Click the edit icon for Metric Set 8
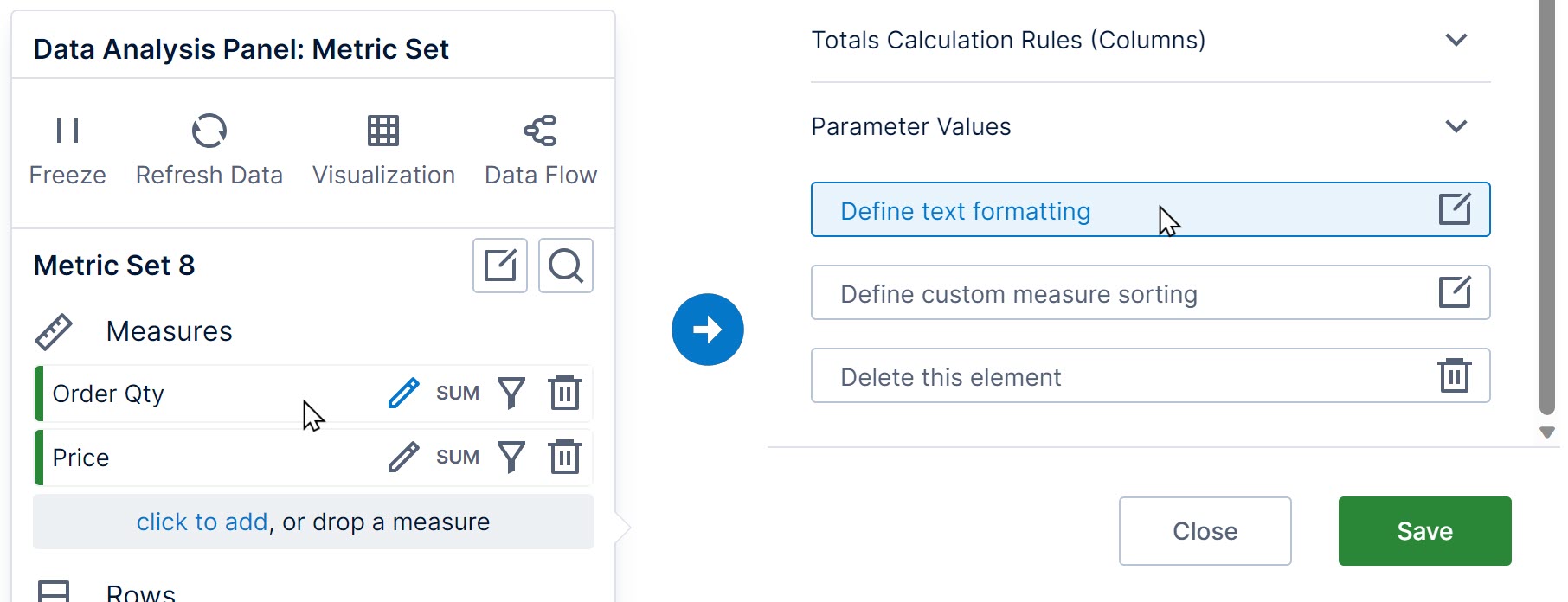 pyautogui.click(x=498, y=266)
